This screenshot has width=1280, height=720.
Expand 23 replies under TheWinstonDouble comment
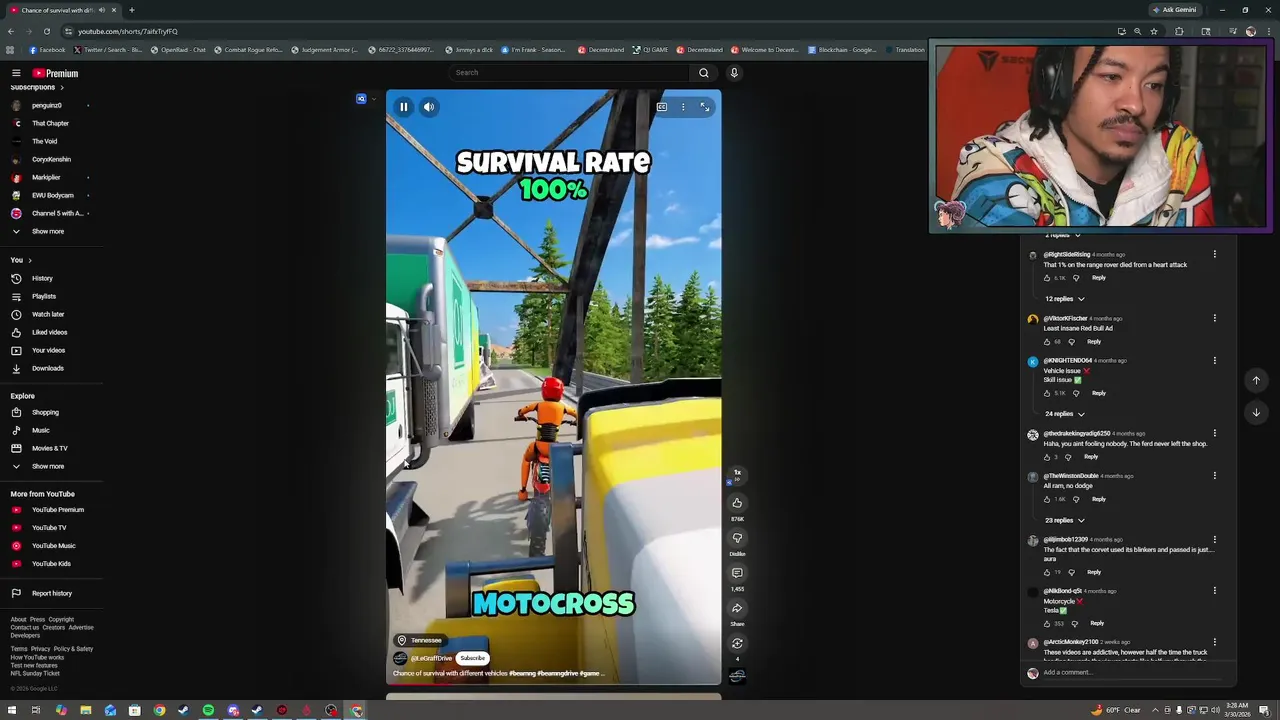[x=1065, y=521]
